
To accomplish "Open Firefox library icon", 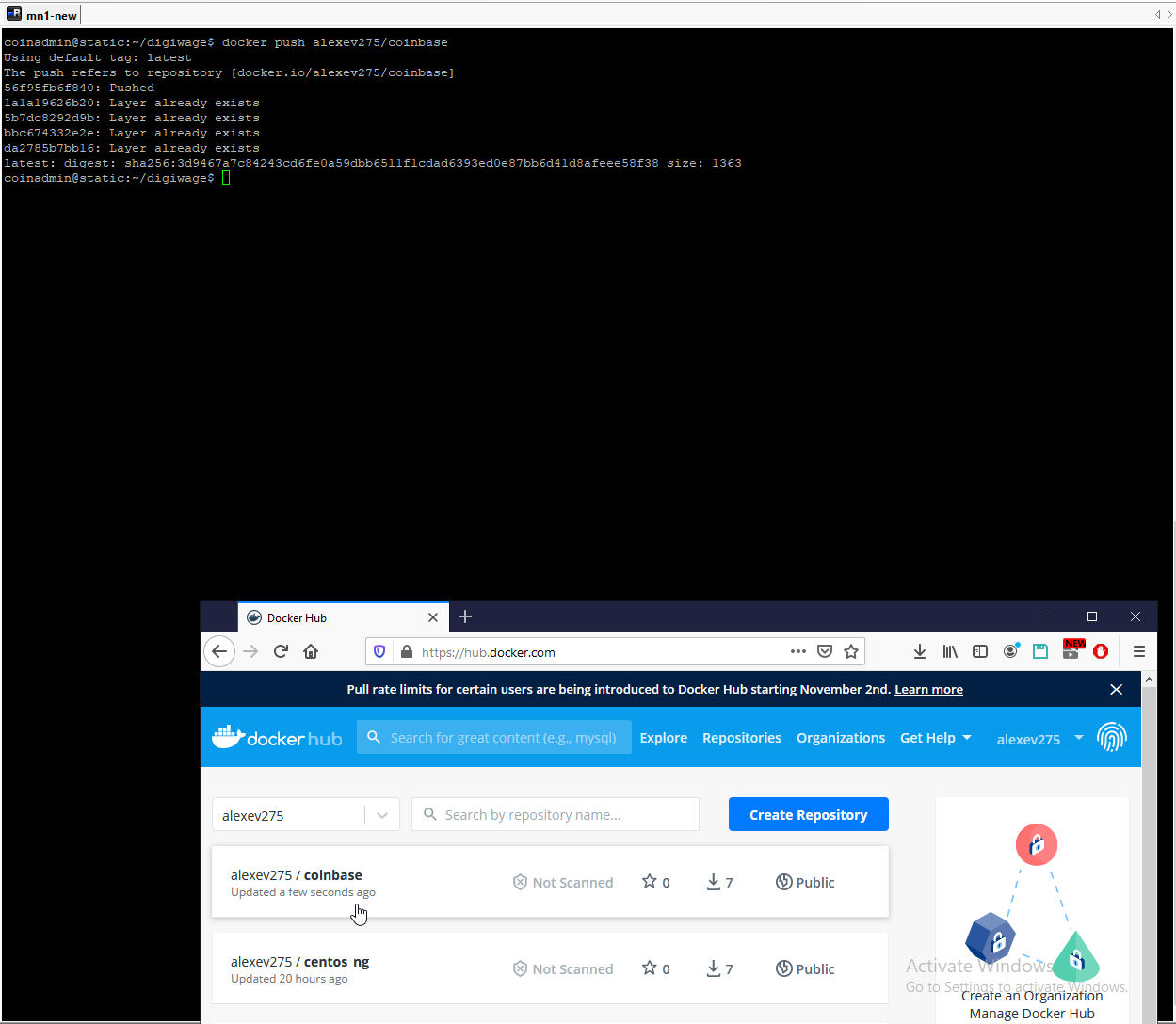I will point(950,651).
